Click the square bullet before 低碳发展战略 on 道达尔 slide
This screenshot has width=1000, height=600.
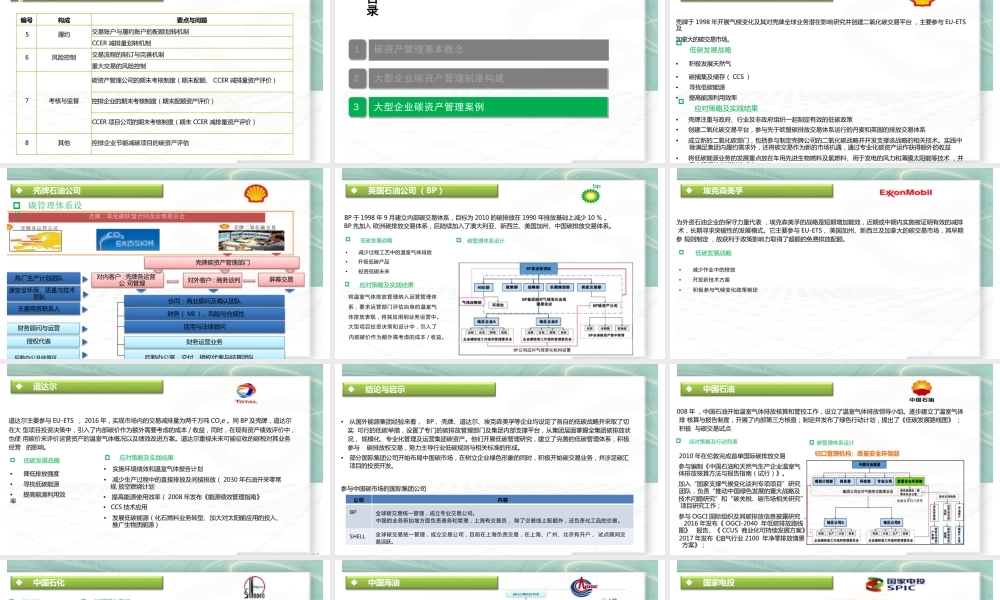tap(13, 460)
